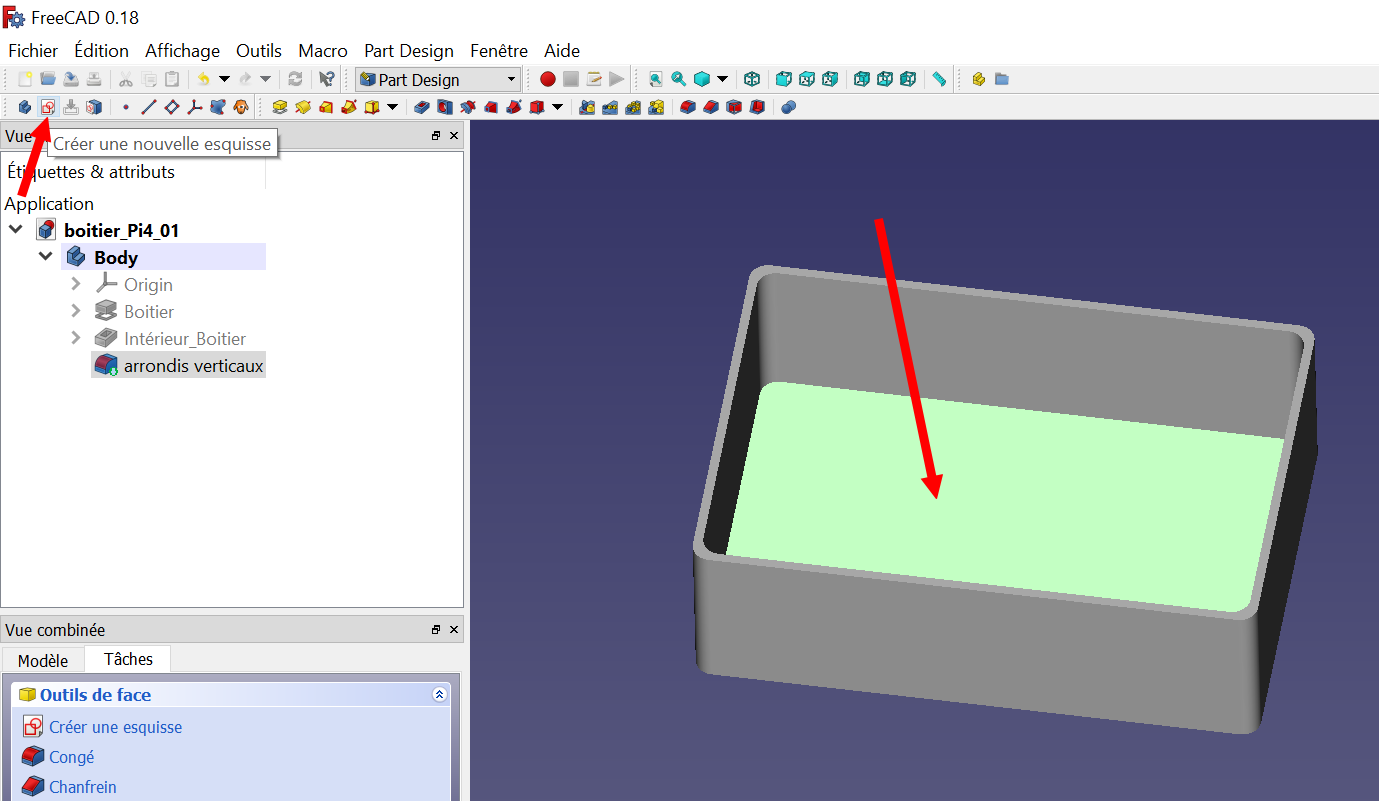This screenshot has height=801, width=1379.
Task: Click the Draft toolbar icon
Action: (734, 107)
